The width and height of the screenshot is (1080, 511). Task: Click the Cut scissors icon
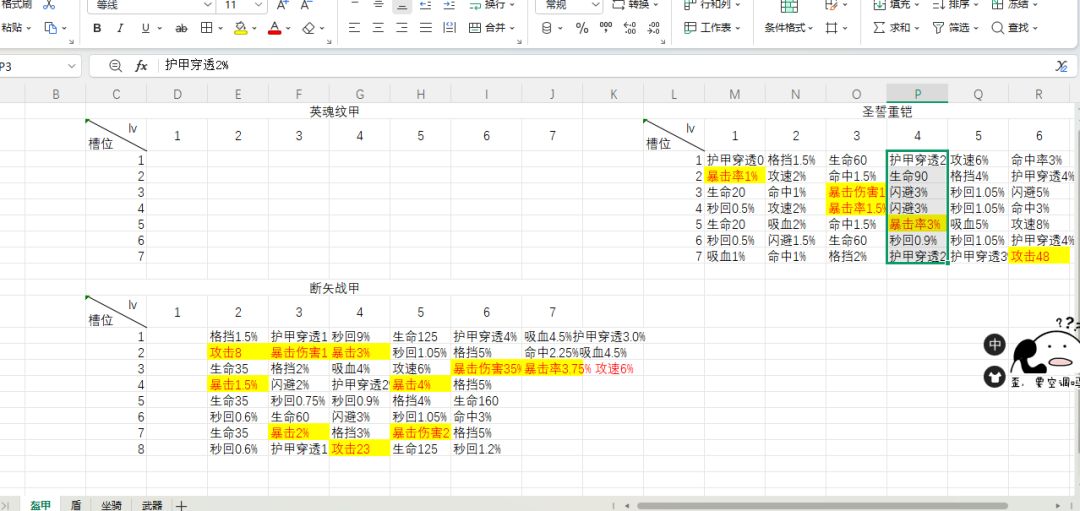point(49,5)
